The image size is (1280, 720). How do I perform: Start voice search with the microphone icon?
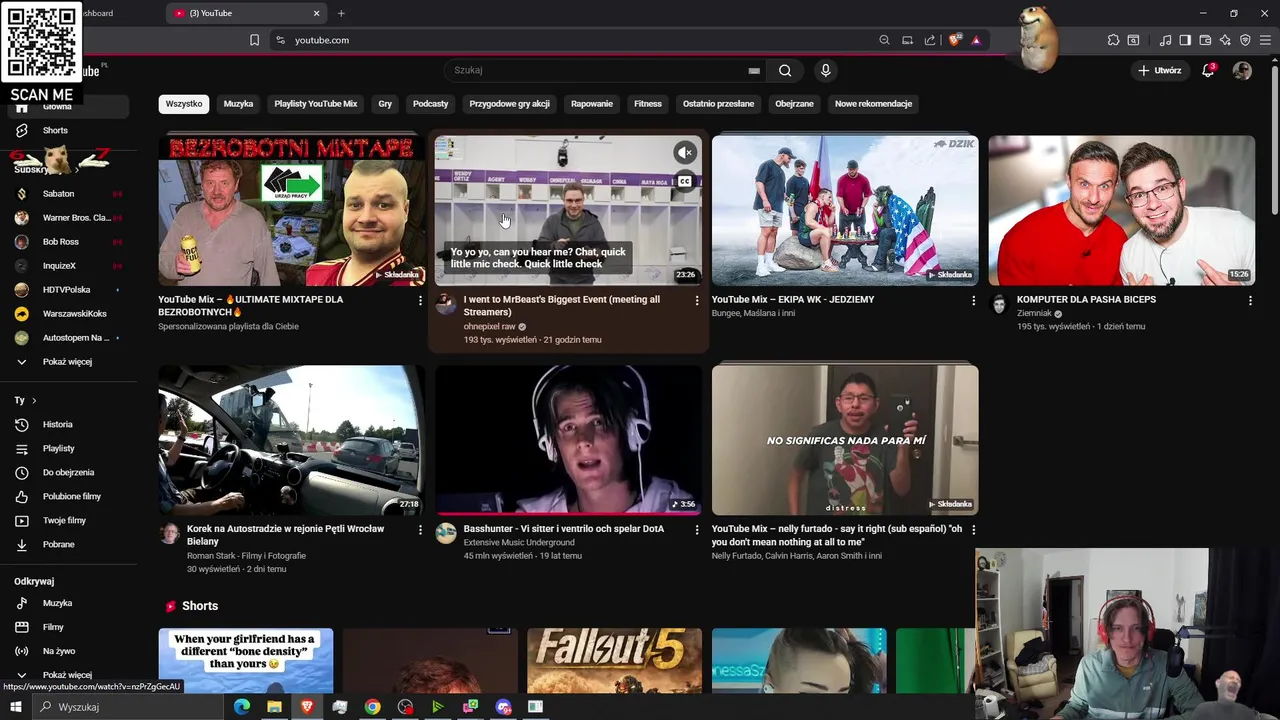click(x=825, y=70)
